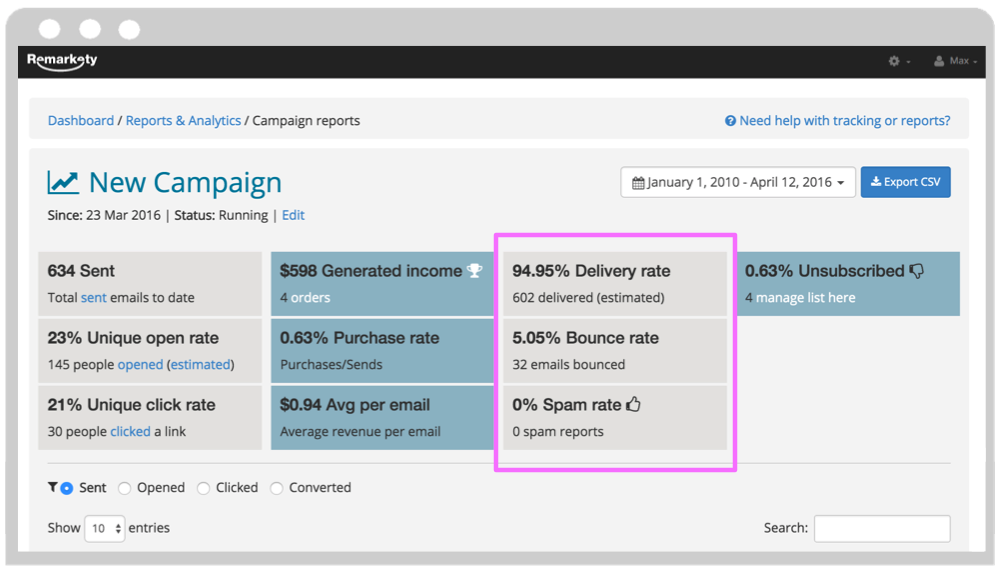
Task: Click the filter funnel icon
Action: (52, 487)
